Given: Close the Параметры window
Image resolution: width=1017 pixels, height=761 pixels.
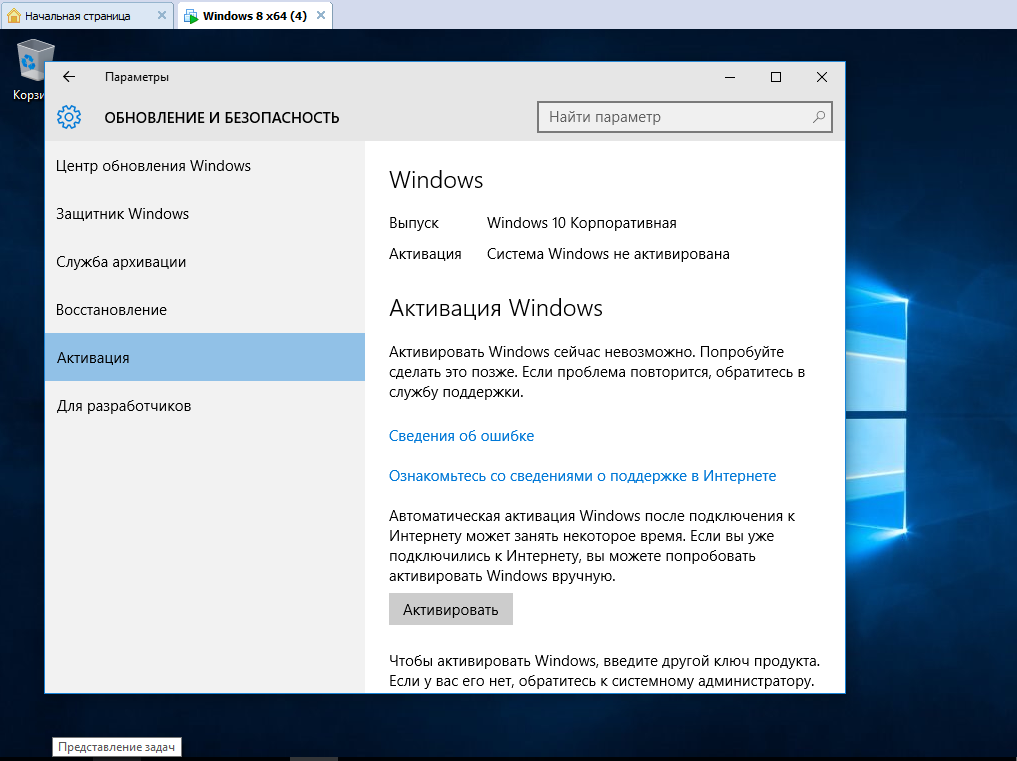Looking at the screenshot, I should (822, 77).
